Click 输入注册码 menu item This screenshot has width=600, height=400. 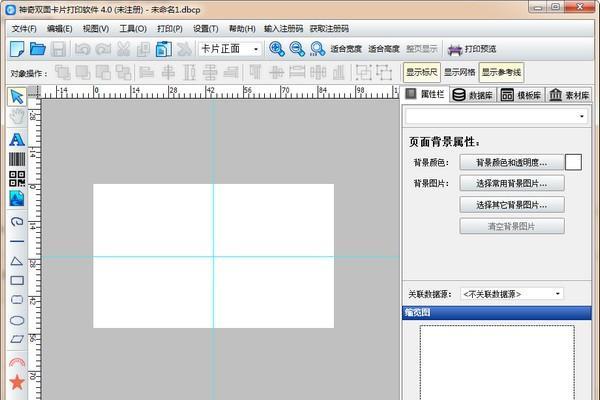[284, 29]
